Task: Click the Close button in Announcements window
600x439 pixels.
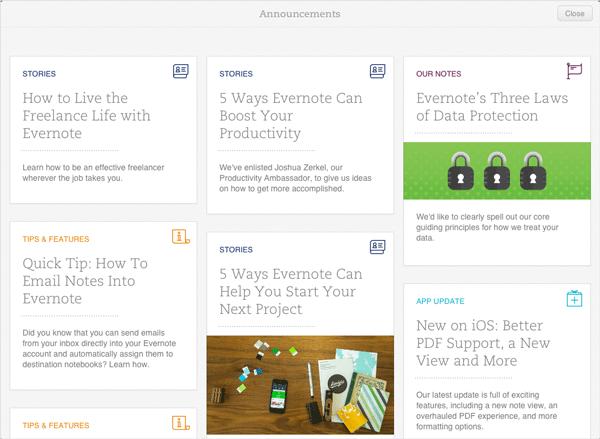Action: [x=574, y=14]
